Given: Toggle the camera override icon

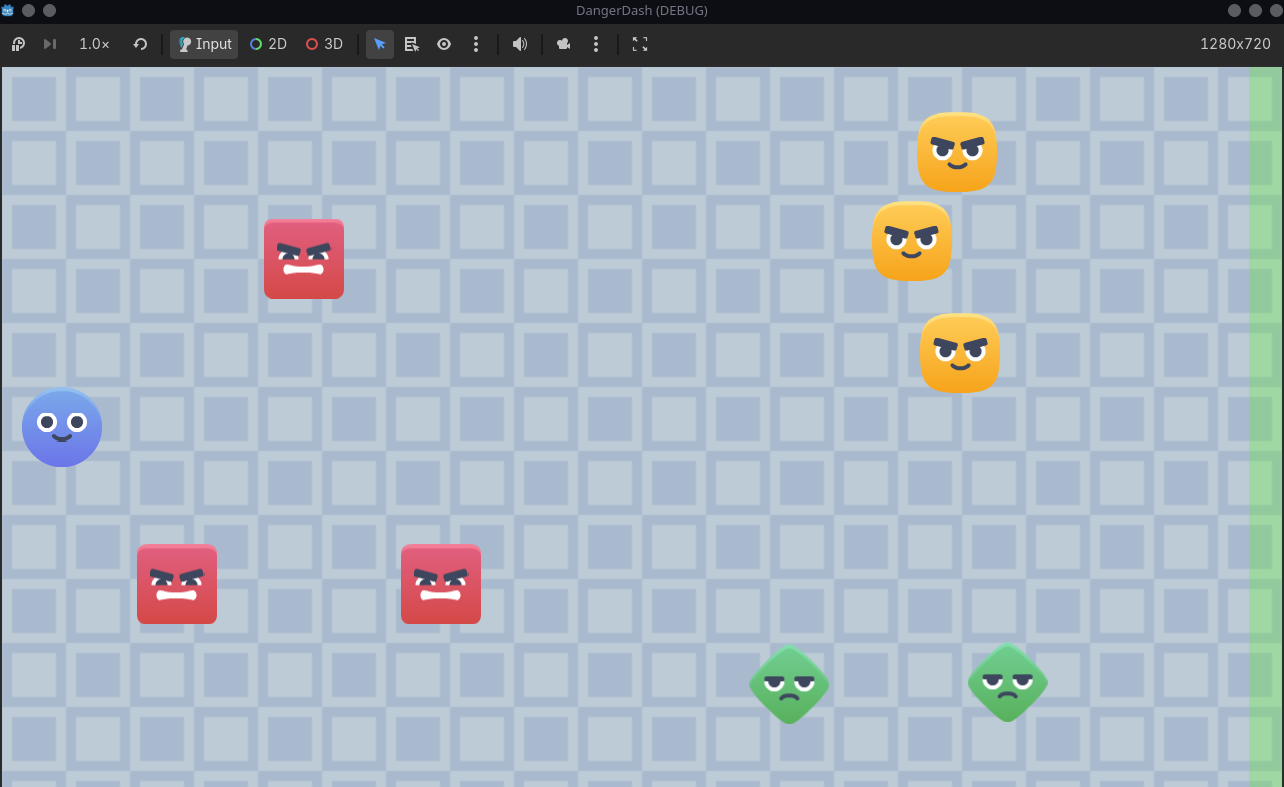Looking at the screenshot, I should click(x=564, y=44).
